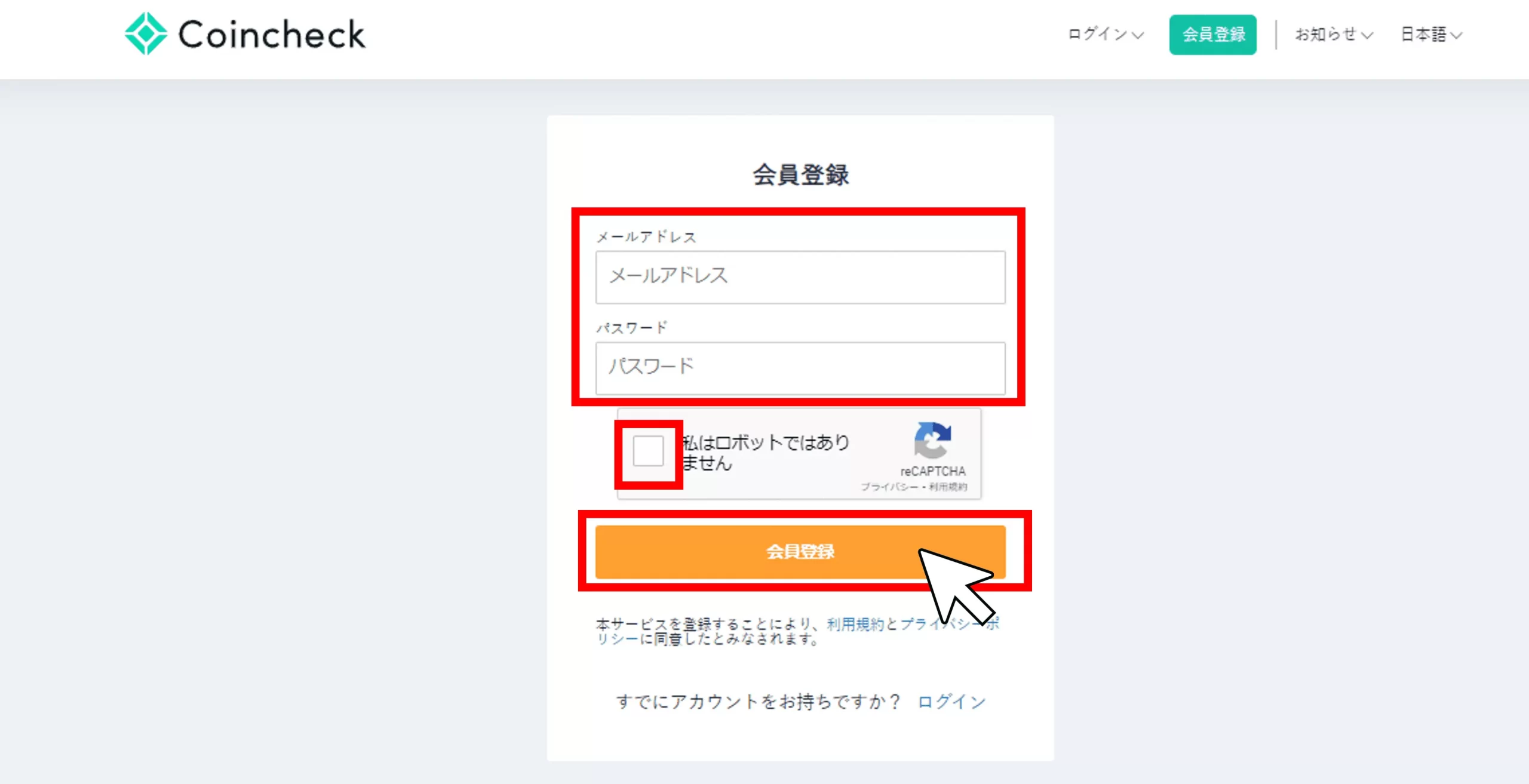This screenshot has height=784, width=1529.
Task: Open the 利用規約 terms link
Action: pyautogui.click(x=855, y=624)
